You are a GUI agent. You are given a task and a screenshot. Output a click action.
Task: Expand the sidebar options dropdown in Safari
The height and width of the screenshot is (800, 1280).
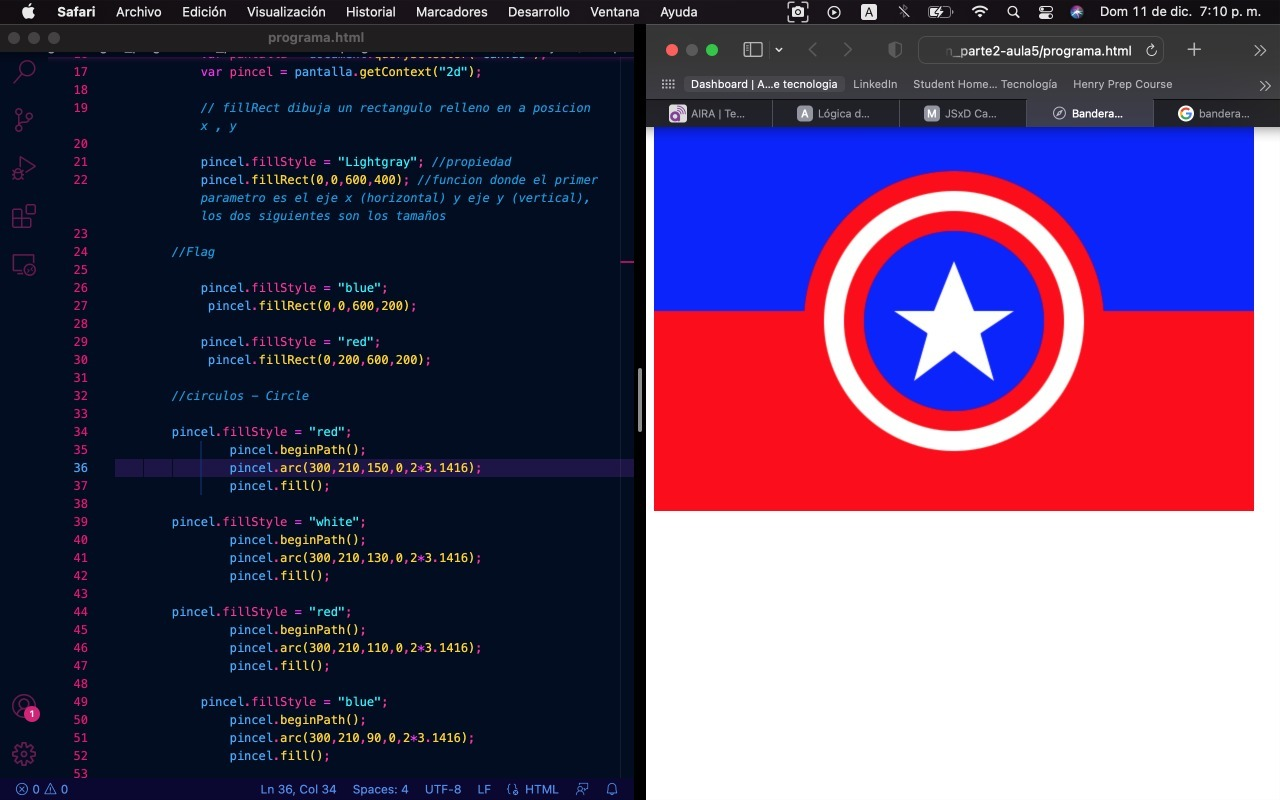coord(779,50)
